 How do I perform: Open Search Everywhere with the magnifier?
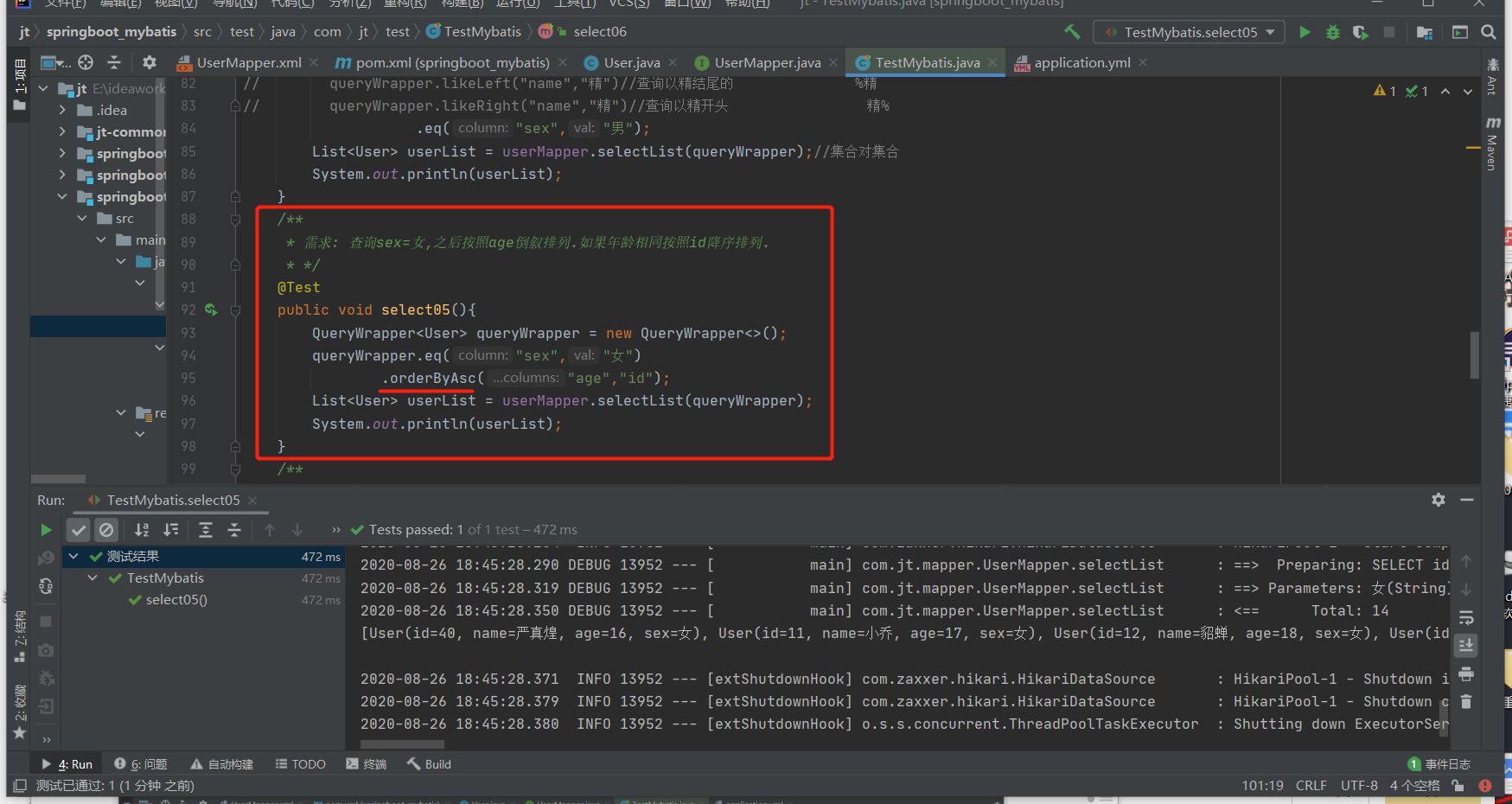pyautogui.click(x=1488, y=32)
